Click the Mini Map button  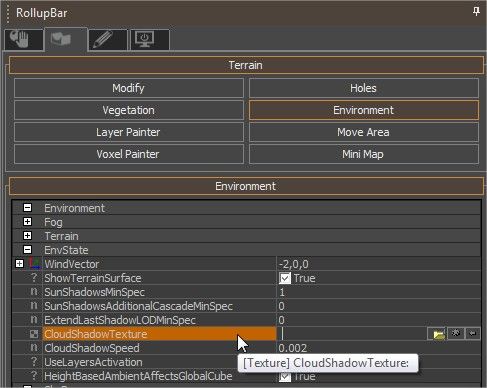pyautogui.click(x=363, y=154)
